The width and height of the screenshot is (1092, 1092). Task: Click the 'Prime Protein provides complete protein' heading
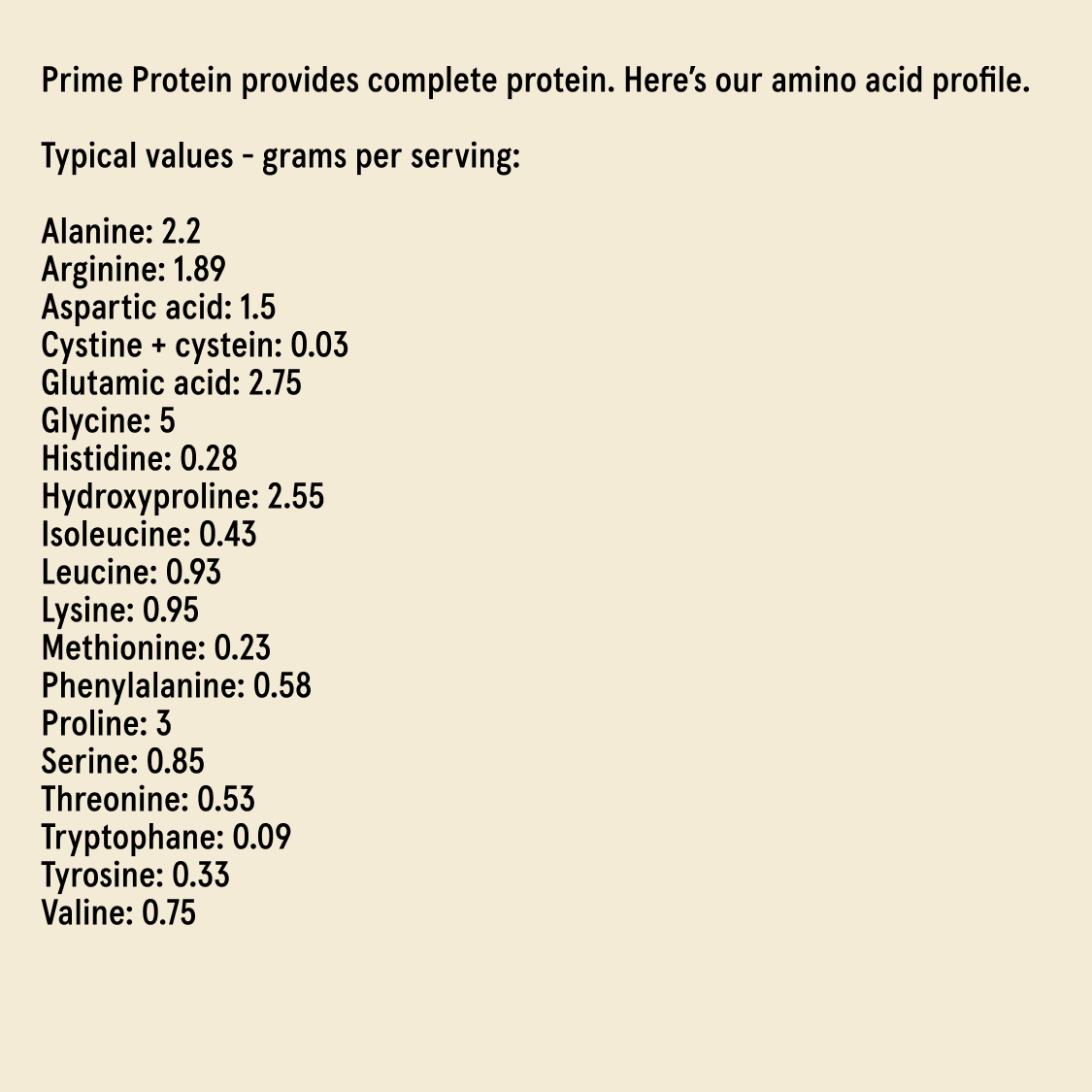click(534, 81)
